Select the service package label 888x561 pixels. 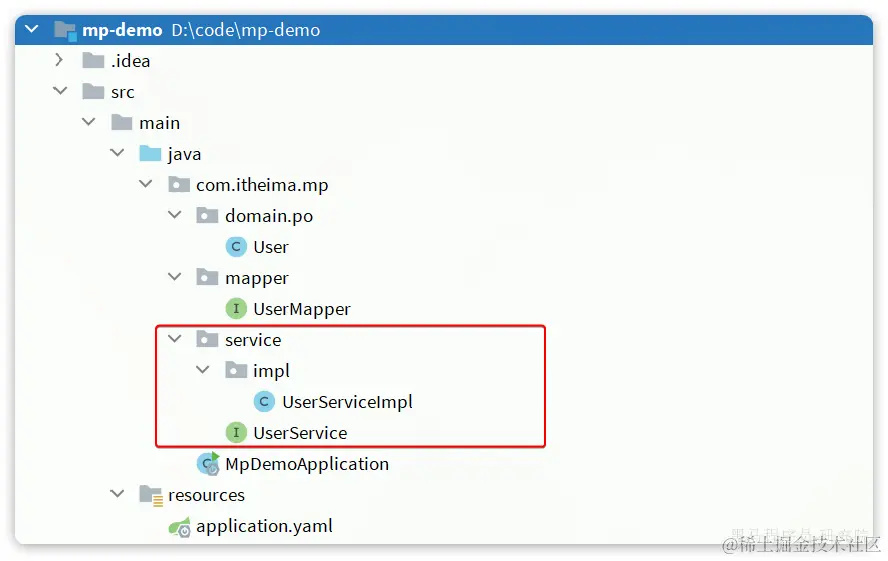tap(253, 340)
